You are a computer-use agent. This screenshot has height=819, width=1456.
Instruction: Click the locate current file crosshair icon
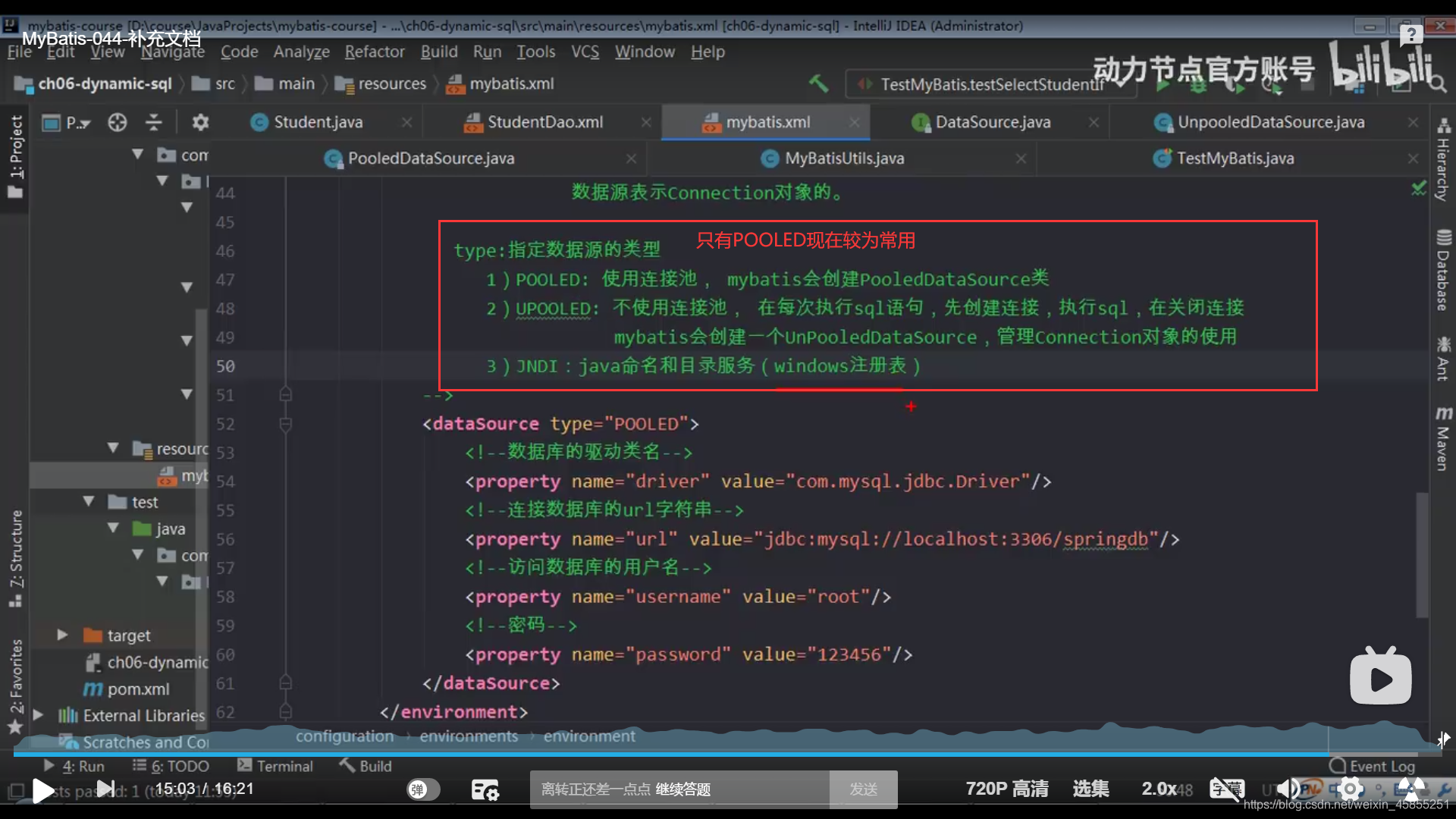pyautogui.click(x=118, y=122)
